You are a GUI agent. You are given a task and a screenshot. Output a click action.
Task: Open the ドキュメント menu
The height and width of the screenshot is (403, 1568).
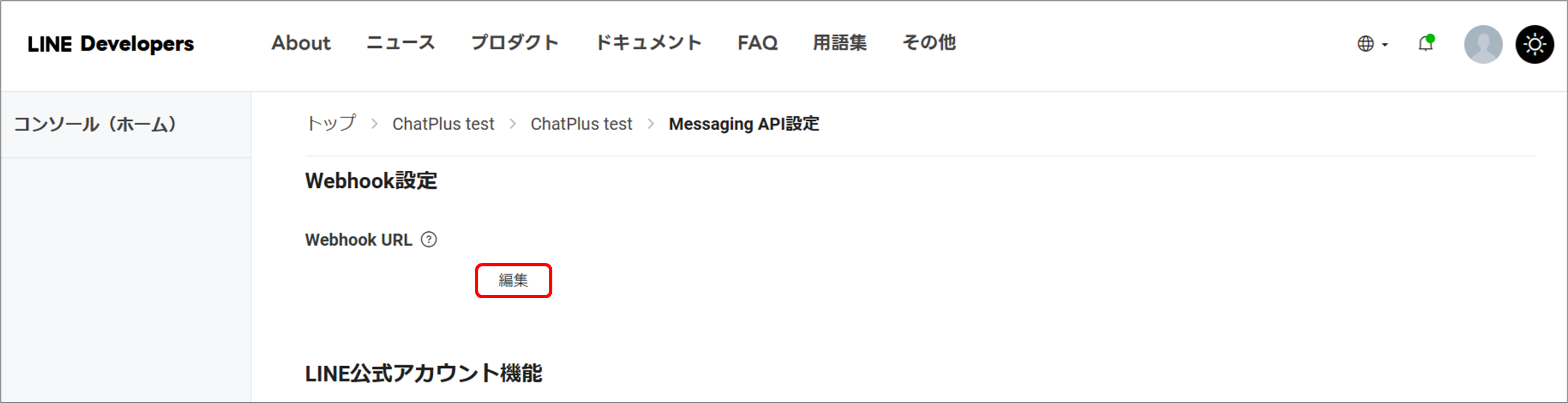pos(648,43)
